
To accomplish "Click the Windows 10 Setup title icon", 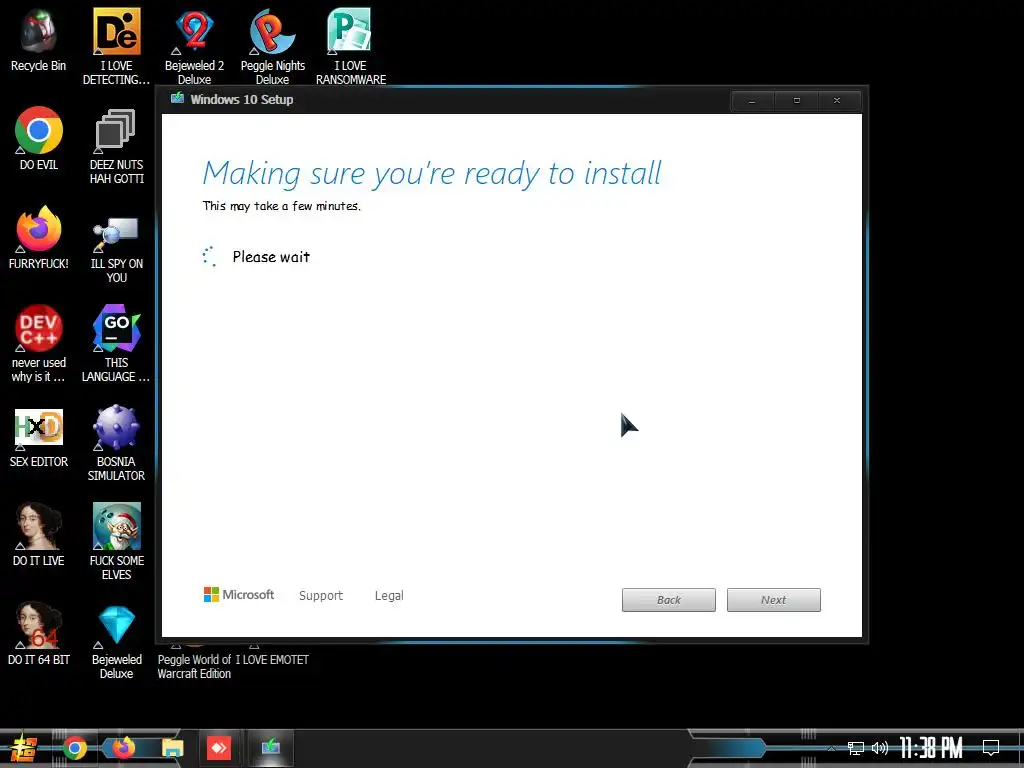I will (177, 99).
